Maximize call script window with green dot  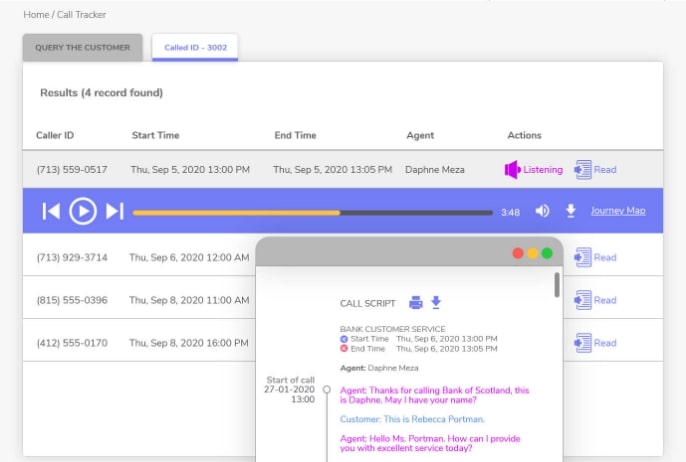pos(547,253)
